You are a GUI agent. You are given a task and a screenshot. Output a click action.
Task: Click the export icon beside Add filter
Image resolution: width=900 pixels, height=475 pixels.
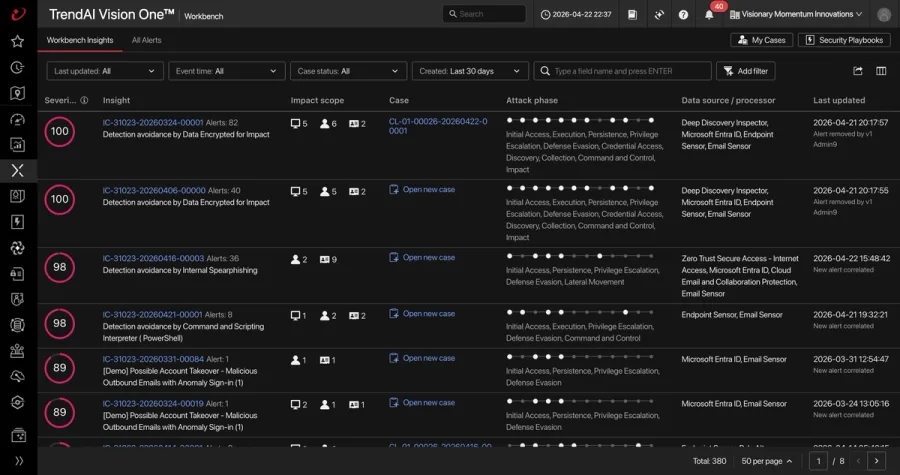coord(858,71)
